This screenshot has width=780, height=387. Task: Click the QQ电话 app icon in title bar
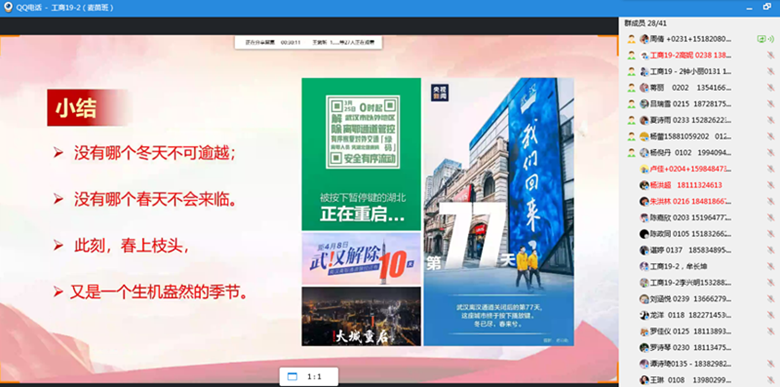pyautogui.click(x=8, y=7)
